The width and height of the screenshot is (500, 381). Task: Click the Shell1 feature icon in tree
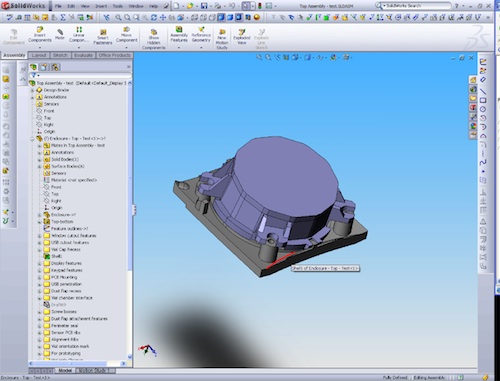47,256
